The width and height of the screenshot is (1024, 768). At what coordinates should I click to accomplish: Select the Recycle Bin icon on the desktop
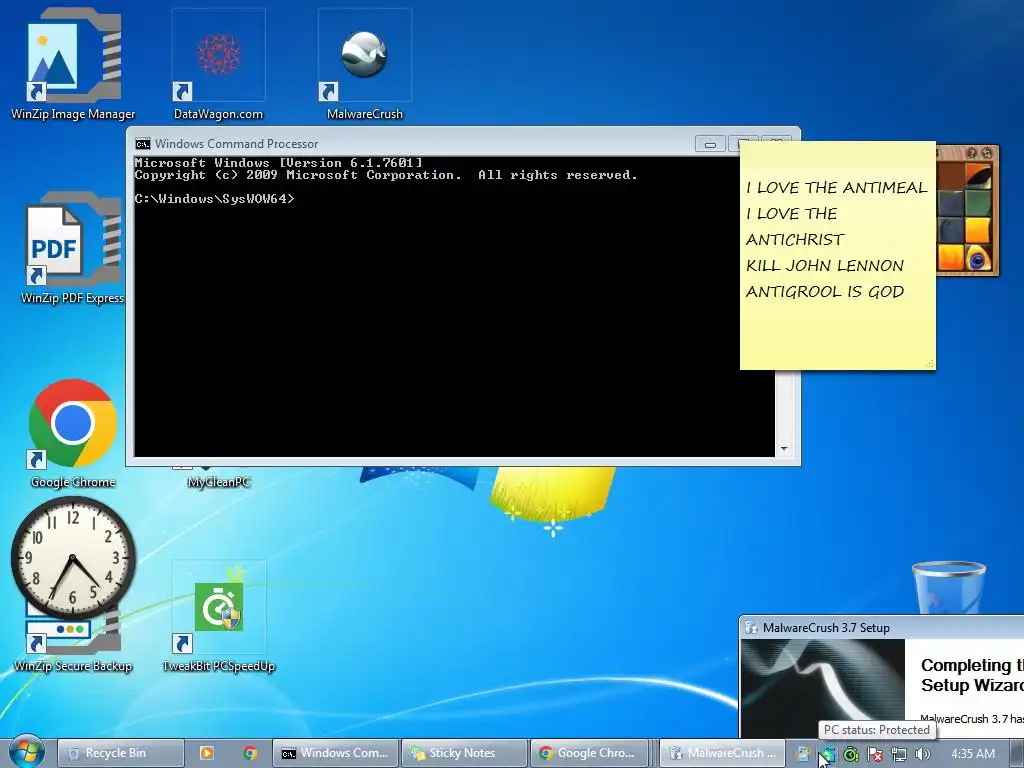[949, 588]
